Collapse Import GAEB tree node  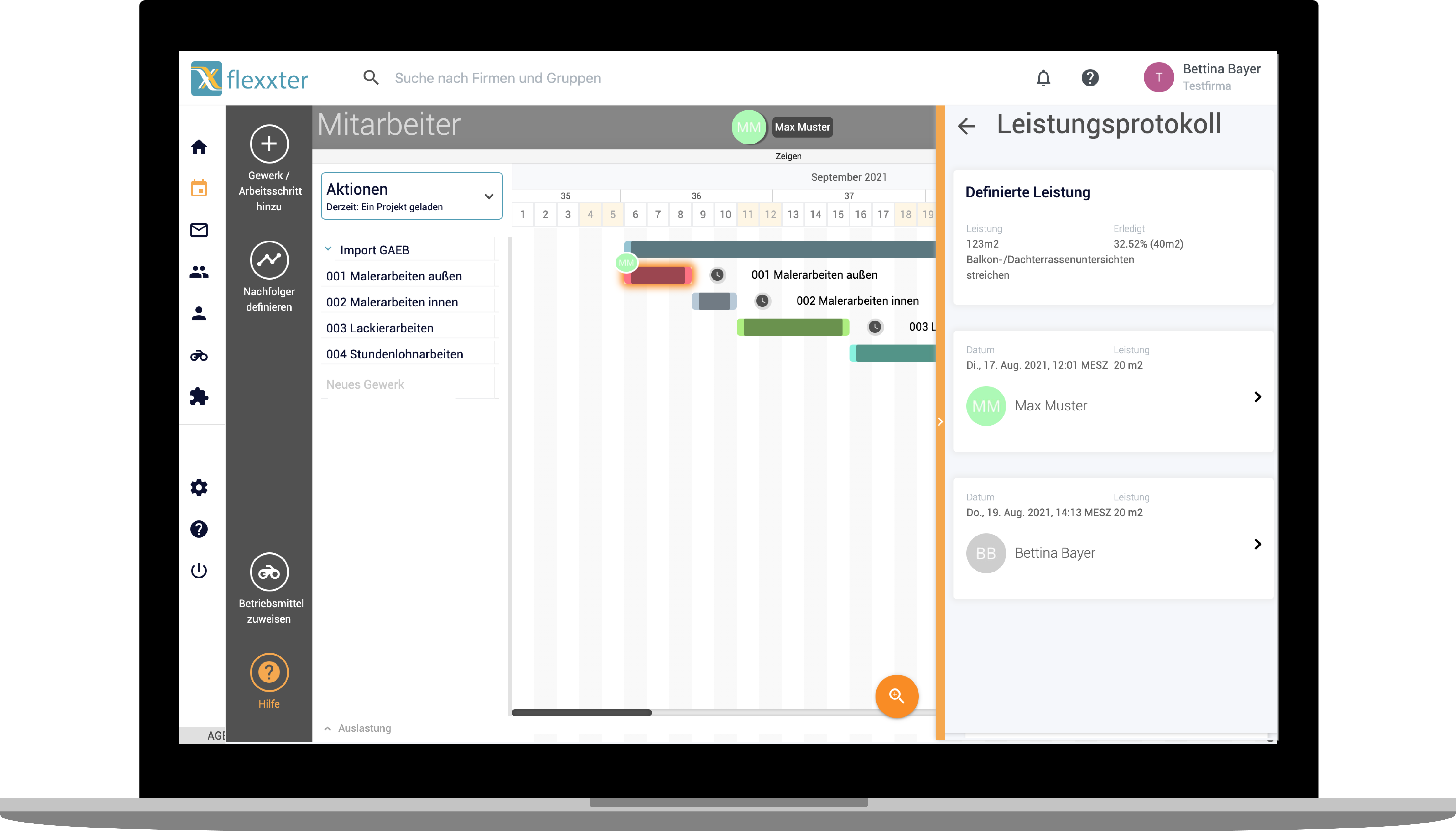tap(328, 249)
